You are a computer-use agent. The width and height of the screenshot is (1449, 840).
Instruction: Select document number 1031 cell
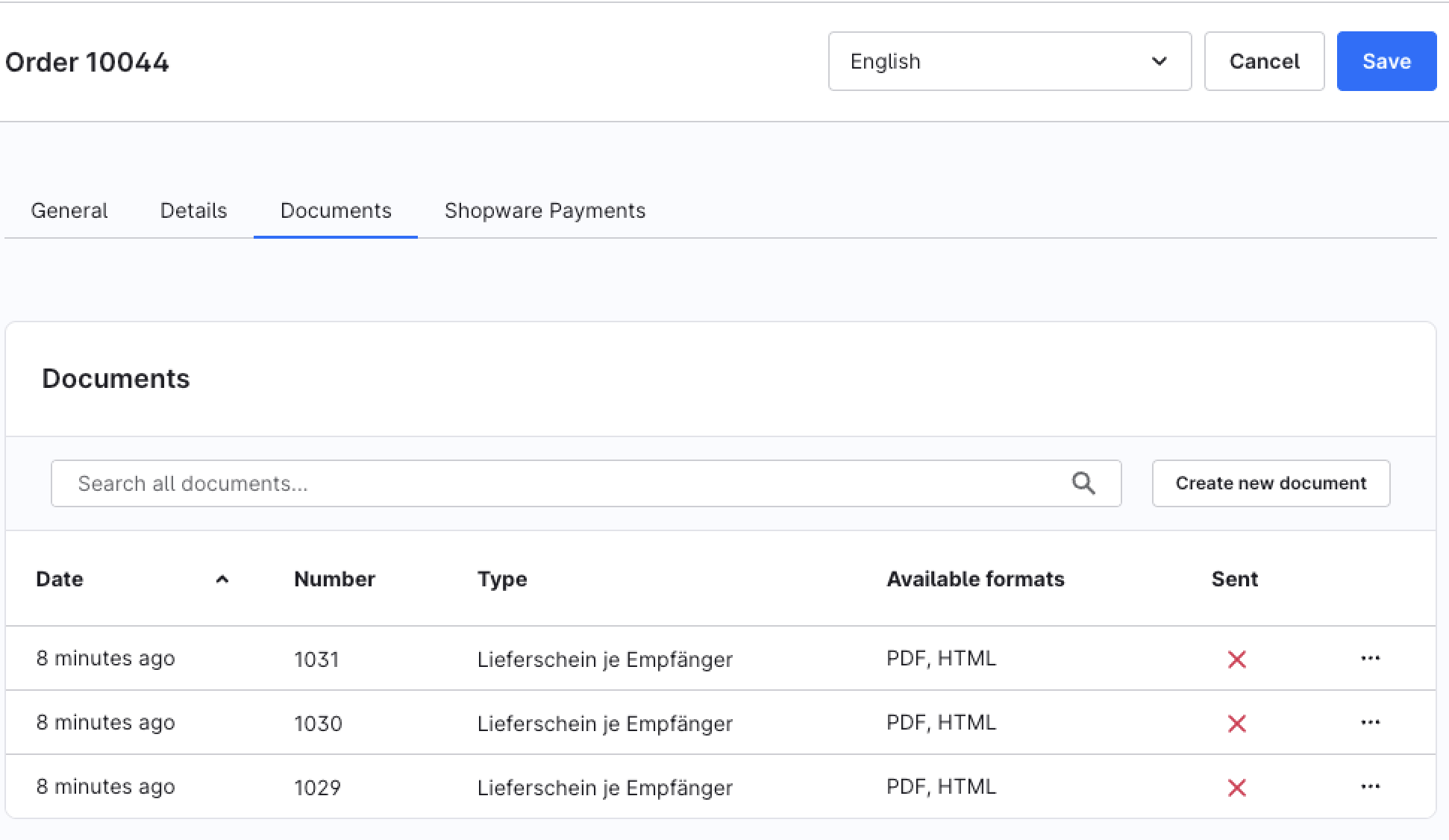316,659
